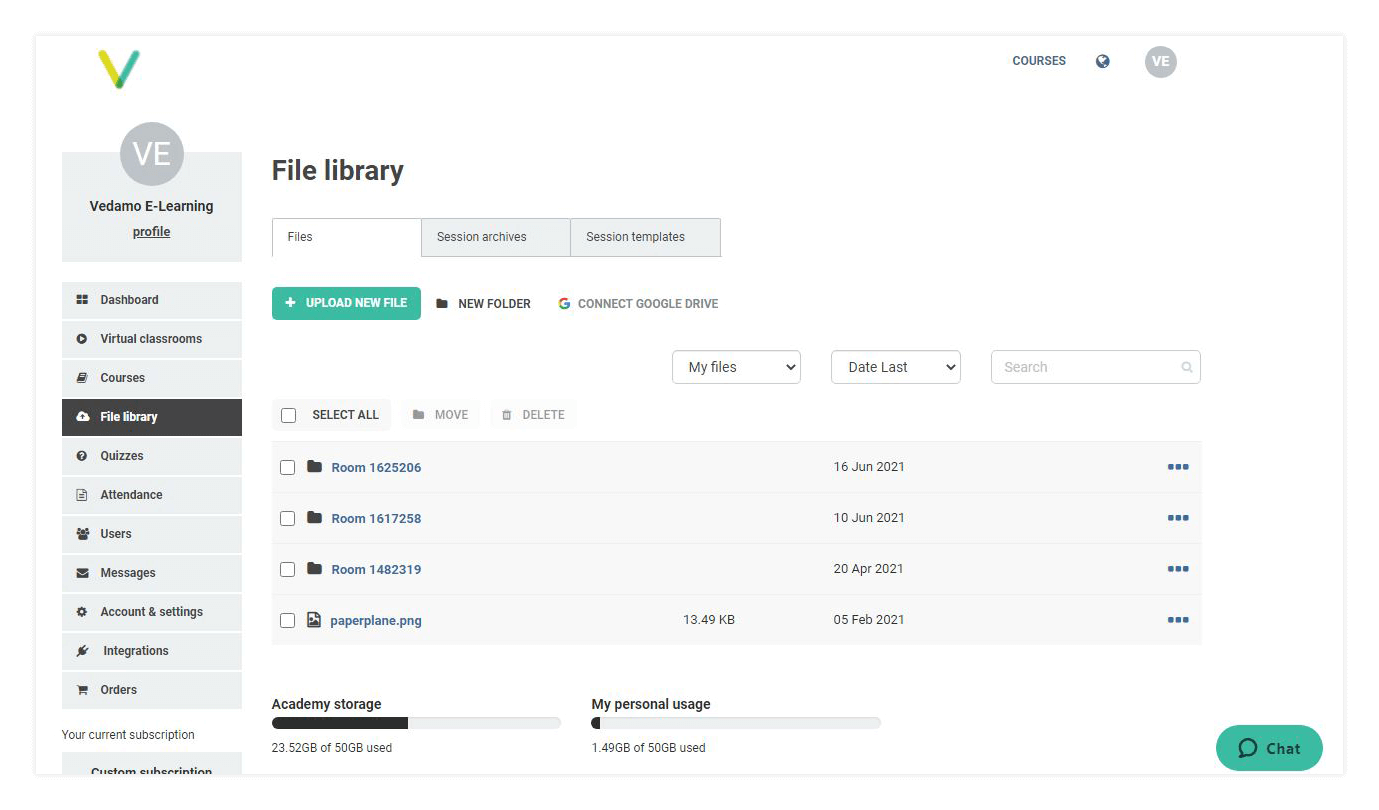This screenshot has height=810, width=1379.
Task: Click the plus icon on Upload New File
Action: click(x=290, y=303)
